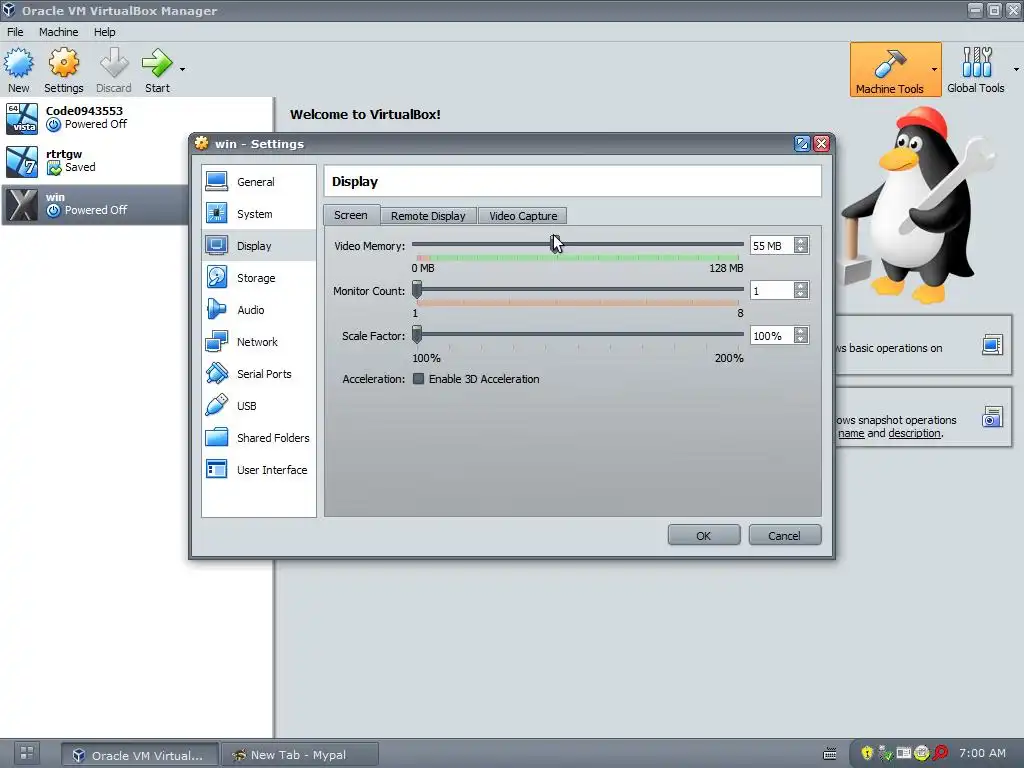Click the keyboard icon in system tray
The width and height of the screenshot is (1024, 768).
(829, 754)
